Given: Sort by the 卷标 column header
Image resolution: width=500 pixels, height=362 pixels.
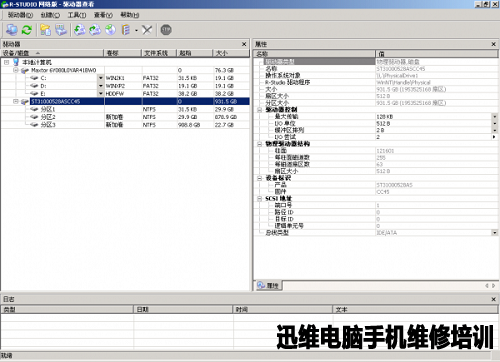Looking at the screenshot, I should click(x=123, y=53).
